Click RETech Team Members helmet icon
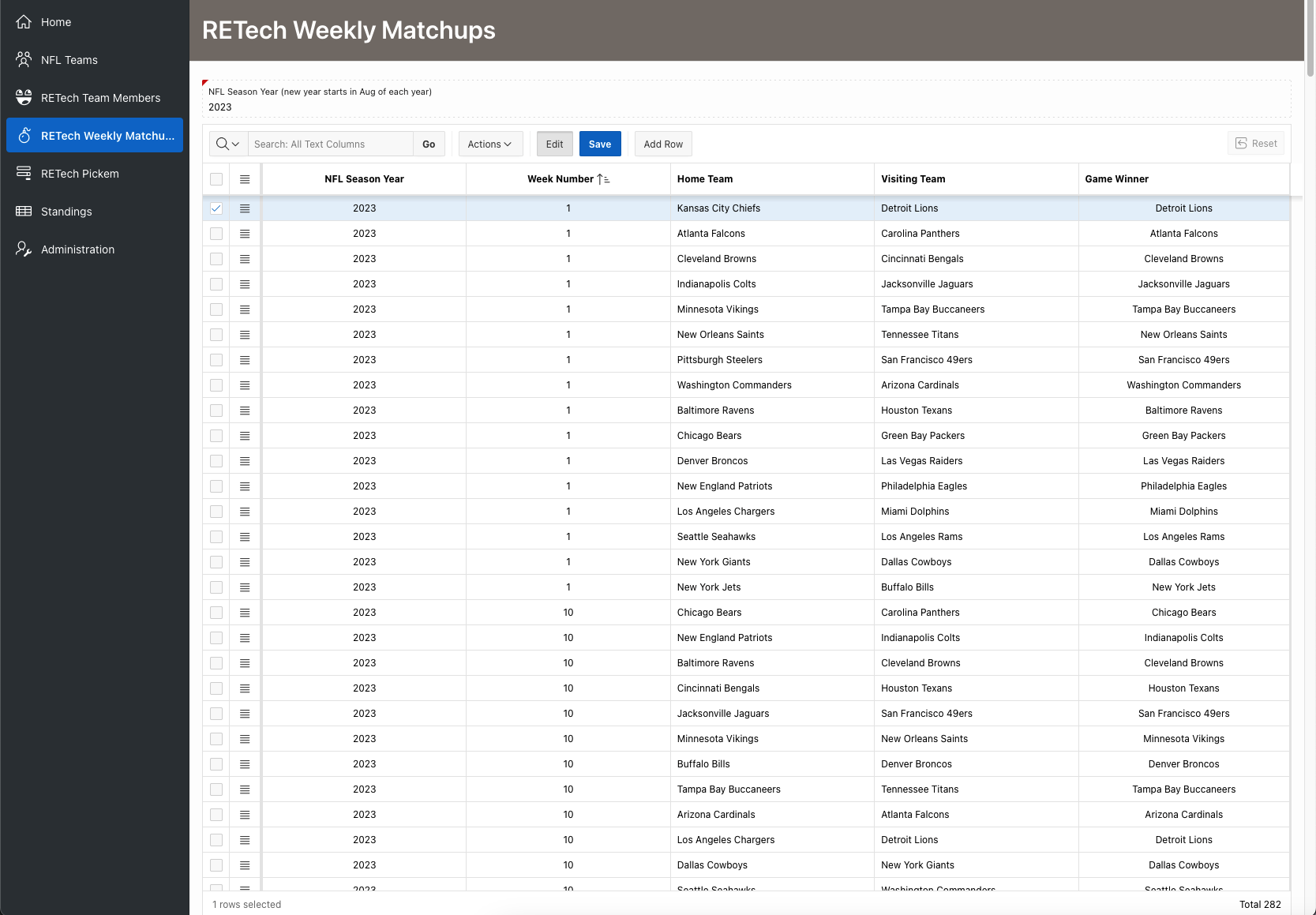This screenshot has width=1316, height=915. 24,98
